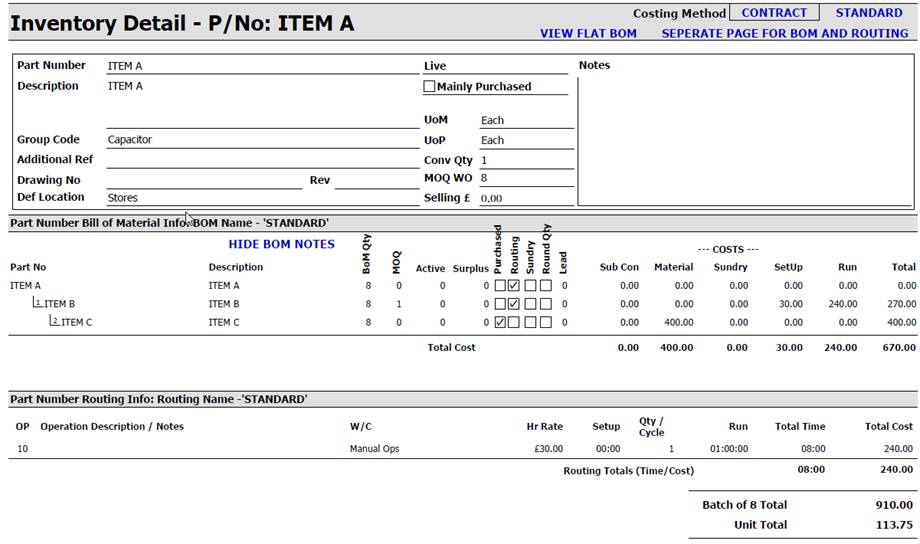The image size is (920, 544).
Task: Click inside the Notes text area
Action: [744, 140]
